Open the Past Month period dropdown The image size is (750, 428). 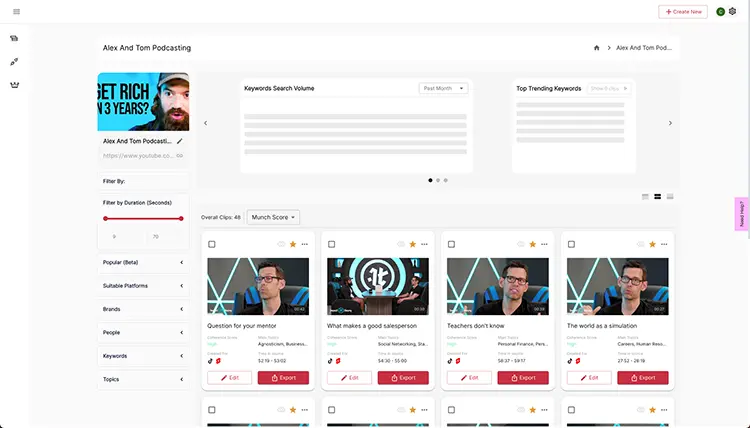[444, 88]
